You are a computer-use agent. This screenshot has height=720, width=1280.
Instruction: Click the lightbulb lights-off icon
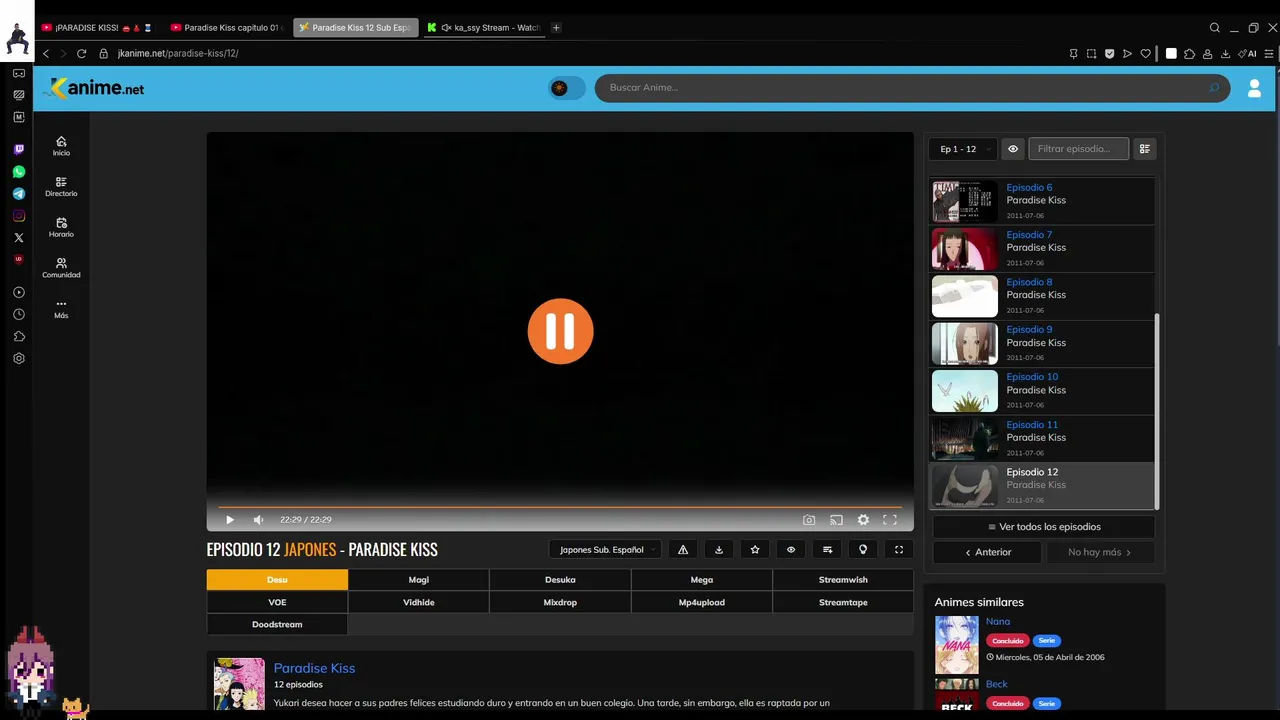pyautogui.click(x=863, y=549)
